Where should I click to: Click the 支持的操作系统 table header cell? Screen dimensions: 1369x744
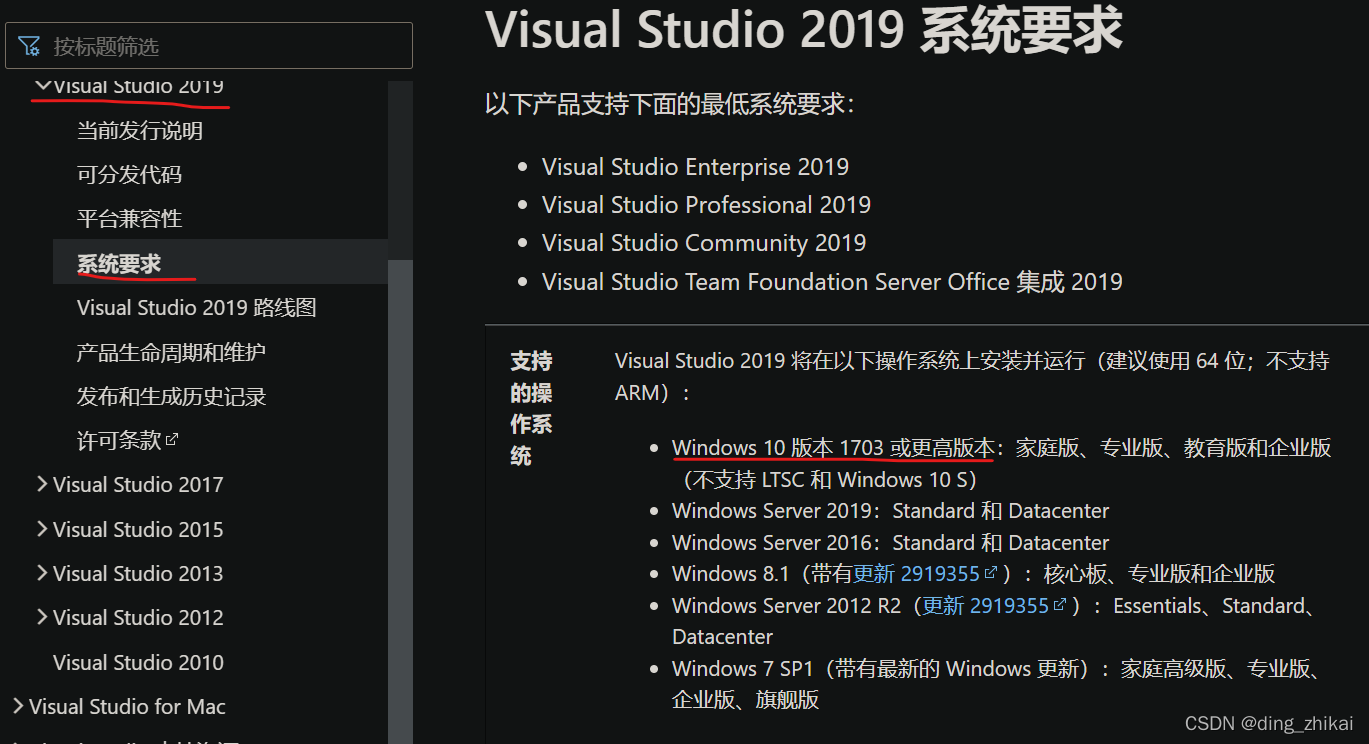(x=531, y=408)
